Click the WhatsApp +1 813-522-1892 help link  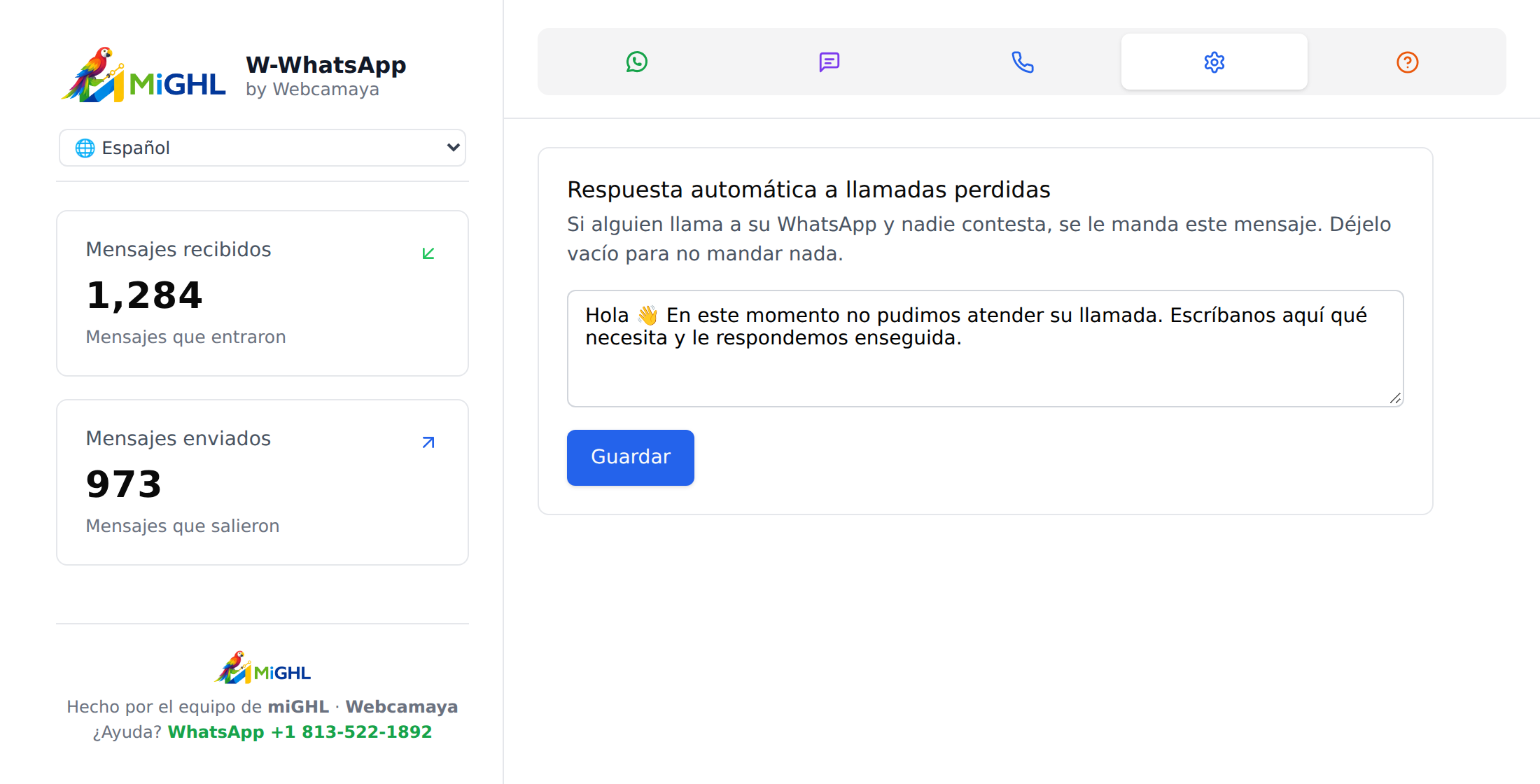click(x=300, y=731)
